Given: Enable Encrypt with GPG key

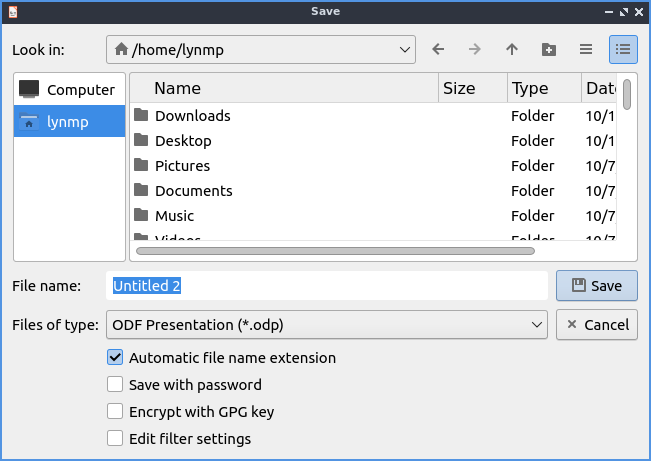Looking at the screenshot, I should coord(116,412).
